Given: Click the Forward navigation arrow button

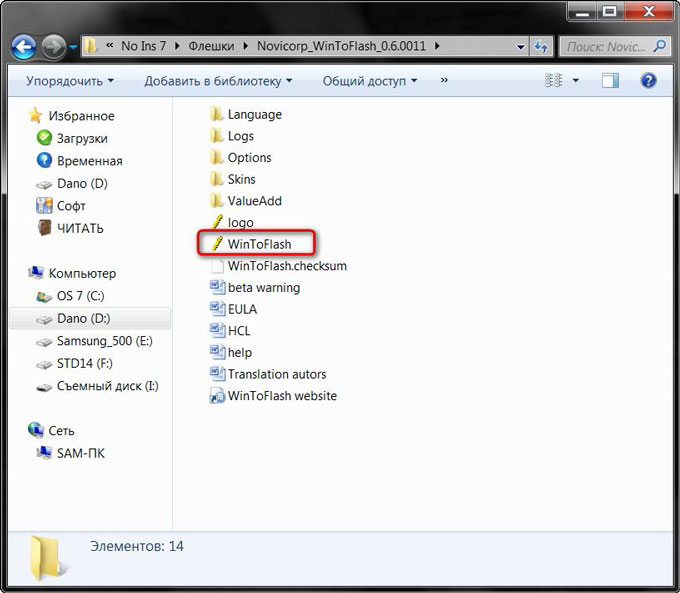Looking at the screenshot, I should (x=53, y=46).
